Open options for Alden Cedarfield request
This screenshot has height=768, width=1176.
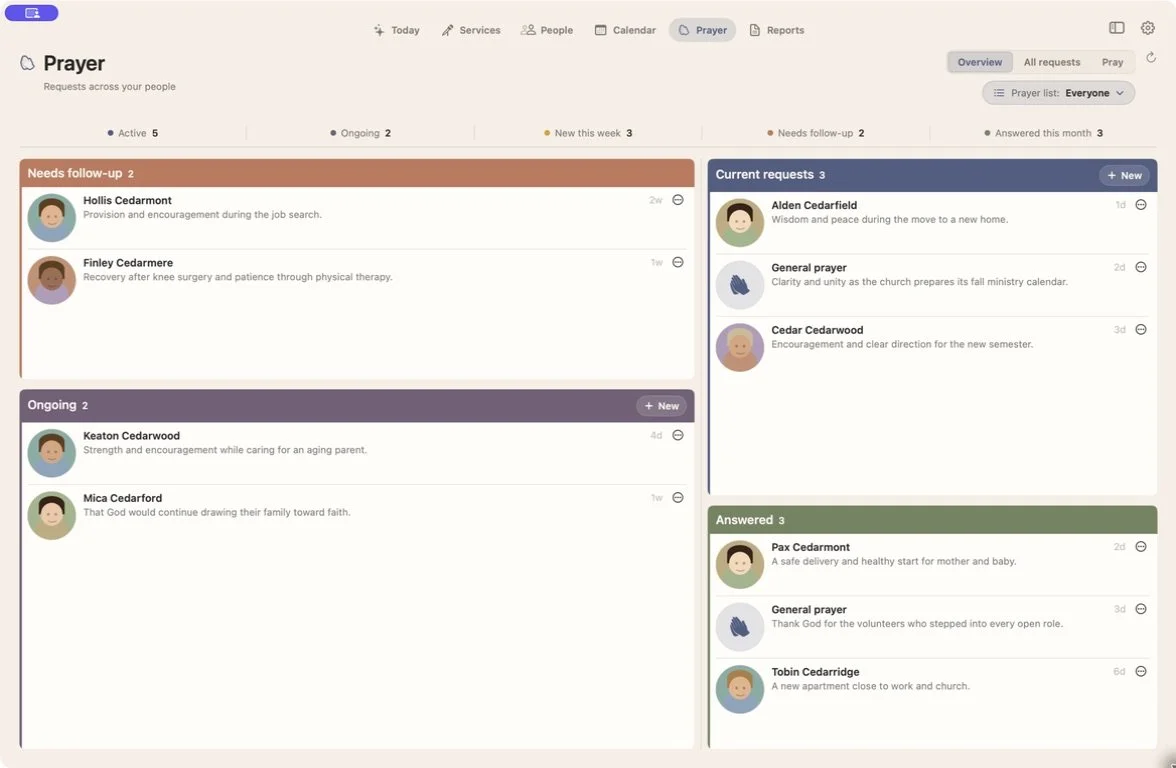click(x=1140, y=205)
